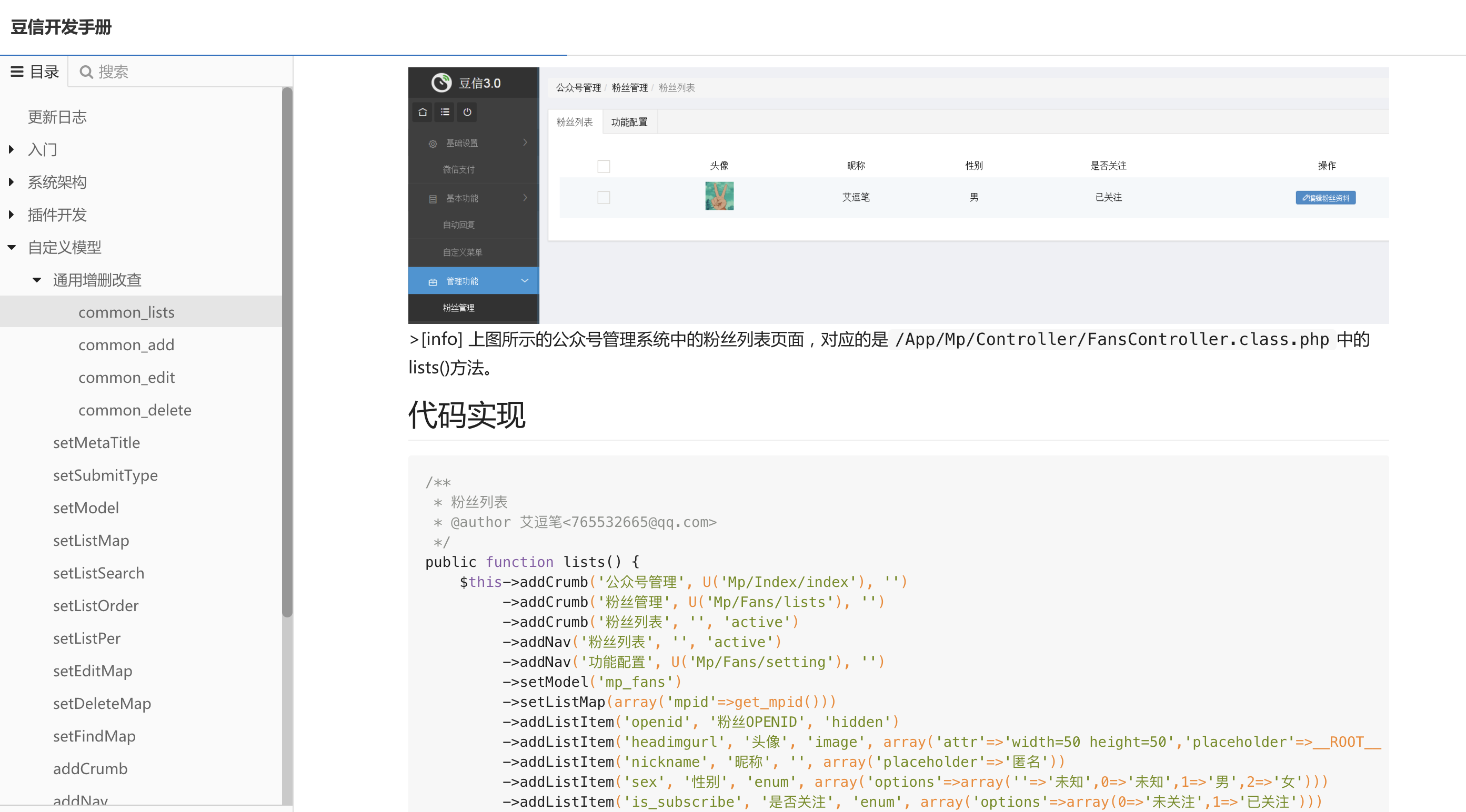The width and height of the screenshot is (1466, 812).
Task: Toggle the header select-all checkbox
Action: pyautogui.click(x=603, y=166)
